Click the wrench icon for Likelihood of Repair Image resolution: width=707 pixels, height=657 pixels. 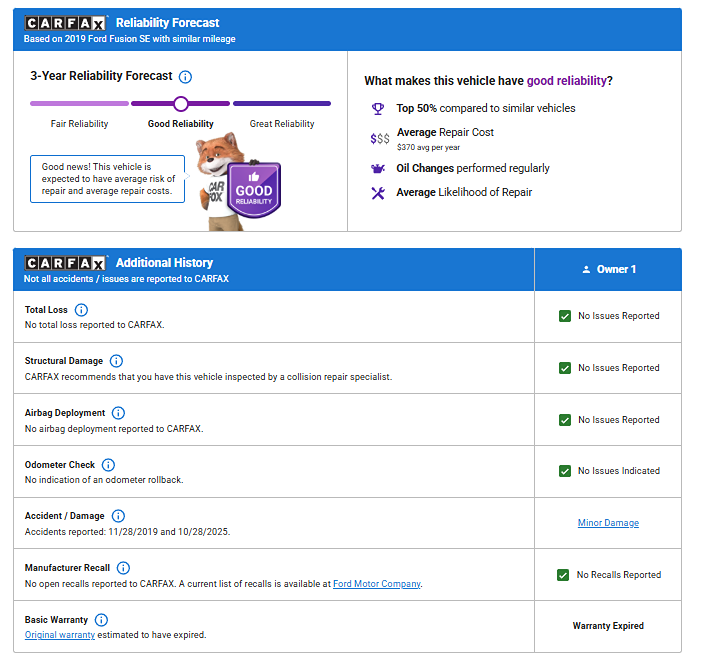coord(378,193)
